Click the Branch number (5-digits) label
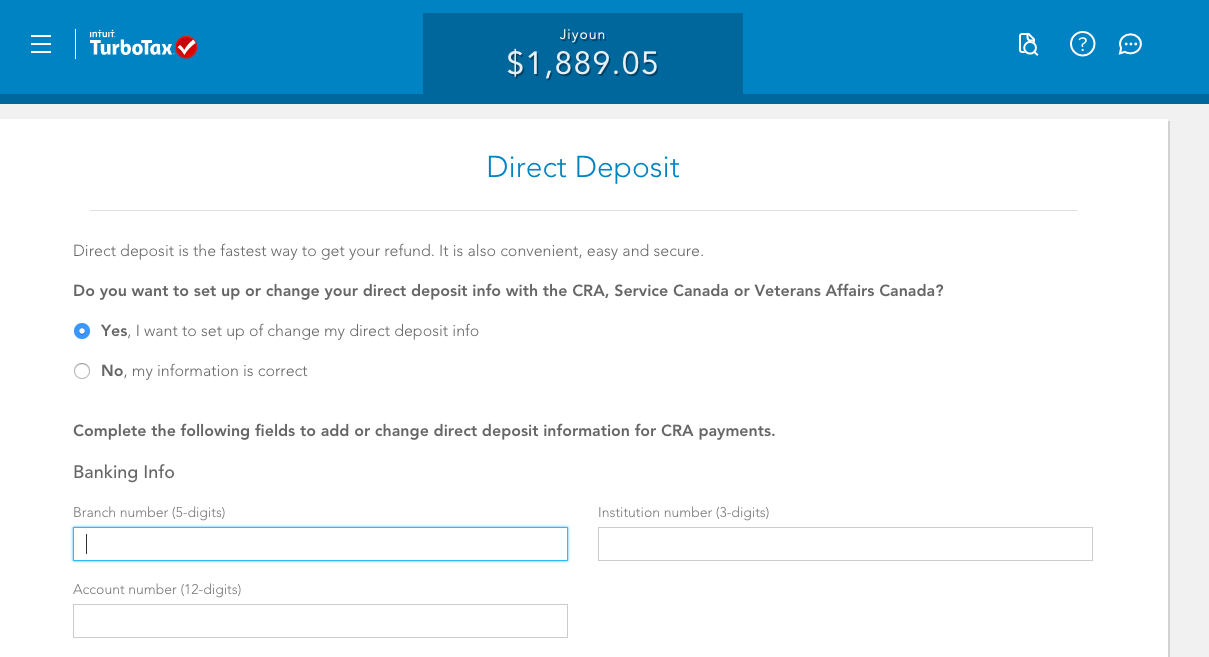 click(149, 513)
